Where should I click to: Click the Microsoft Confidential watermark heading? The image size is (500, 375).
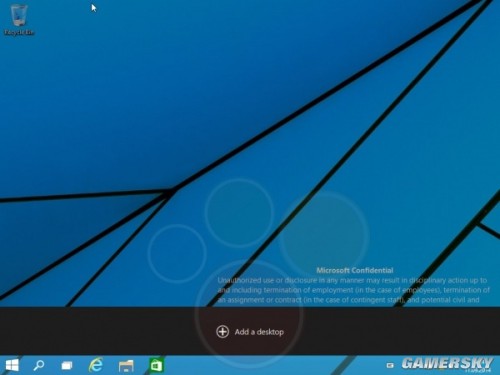click(x=355, y=270)
